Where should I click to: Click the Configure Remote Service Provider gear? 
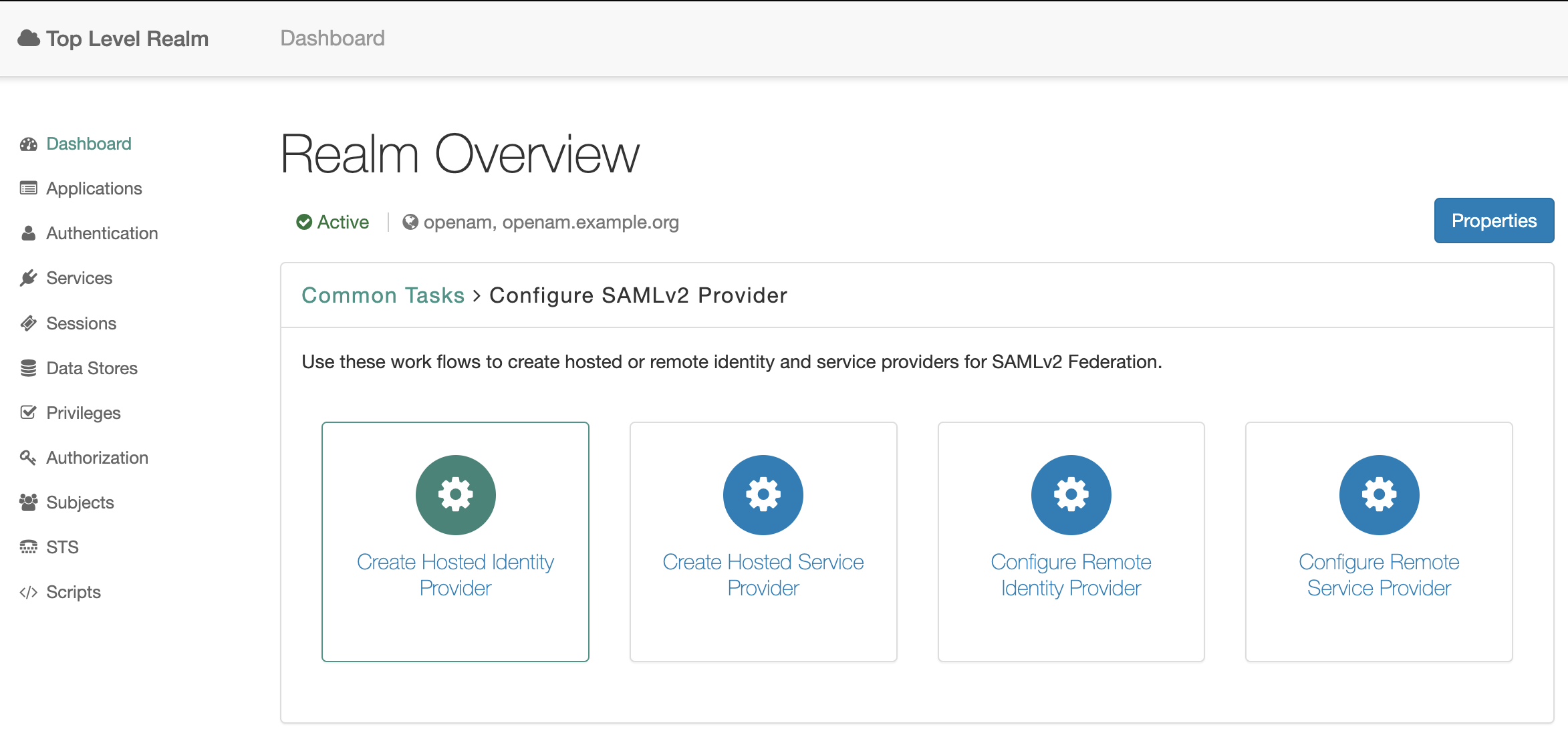(x=1379, y=495)
